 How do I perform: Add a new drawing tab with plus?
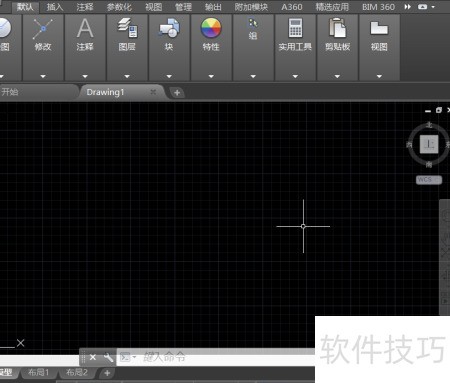(177, 93)
